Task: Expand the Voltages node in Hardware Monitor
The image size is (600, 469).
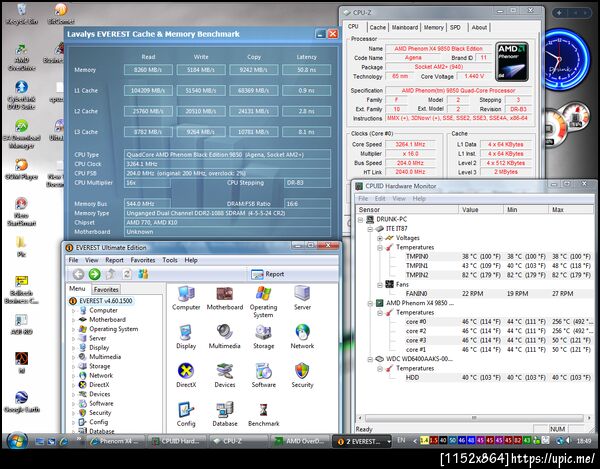Action: [x=380, y=238]
